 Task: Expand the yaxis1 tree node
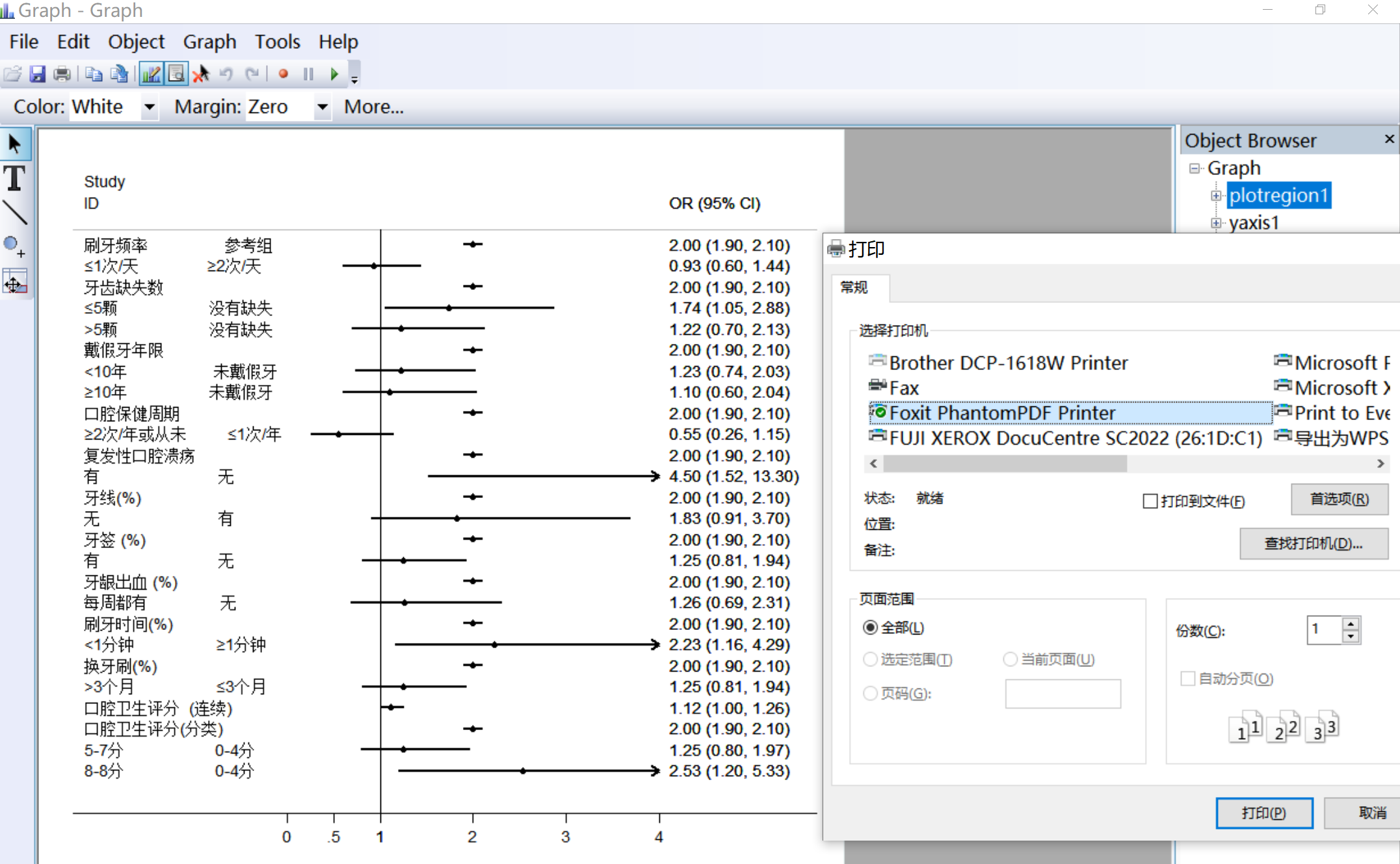[x=1215, y=223]
